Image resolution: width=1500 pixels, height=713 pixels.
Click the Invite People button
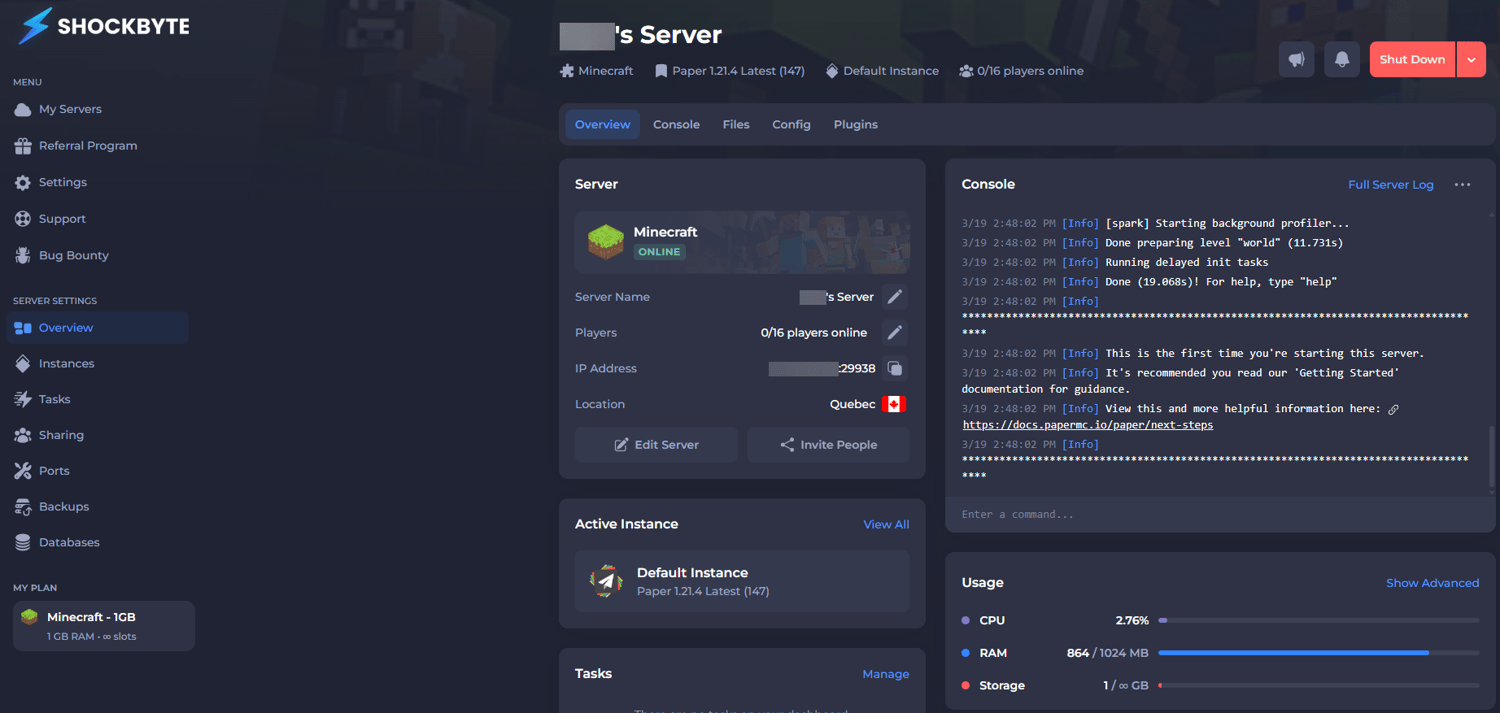828,445
